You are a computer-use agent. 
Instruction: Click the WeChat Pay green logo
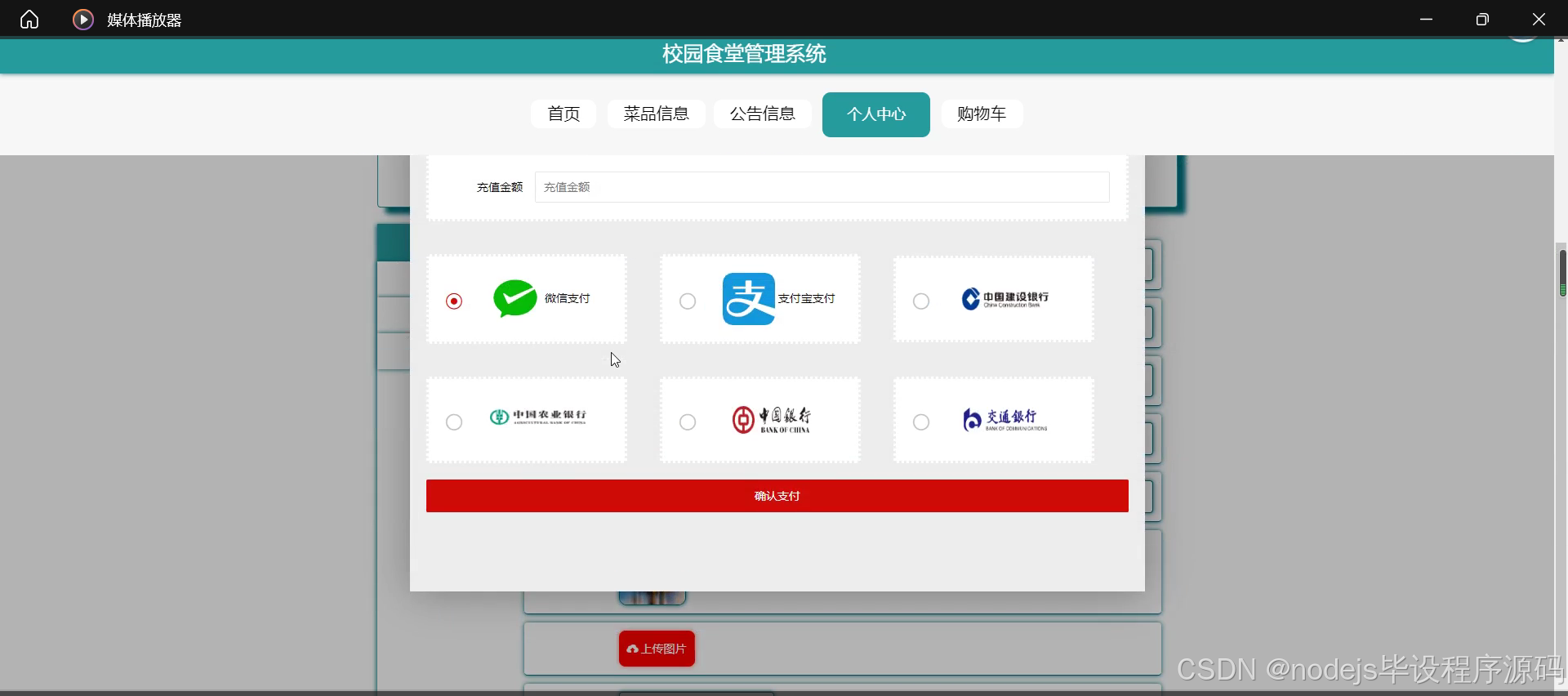[x=515, y=298]
